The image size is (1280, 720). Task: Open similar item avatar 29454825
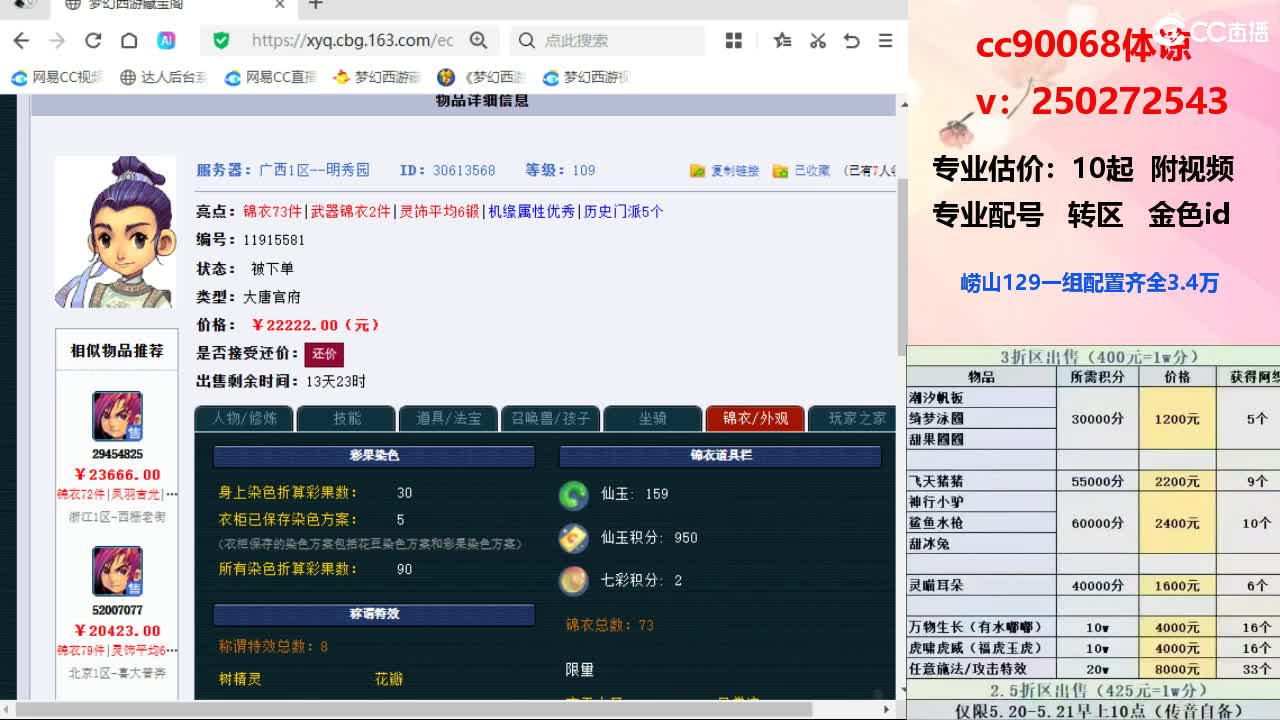click(x=117, y=416)
